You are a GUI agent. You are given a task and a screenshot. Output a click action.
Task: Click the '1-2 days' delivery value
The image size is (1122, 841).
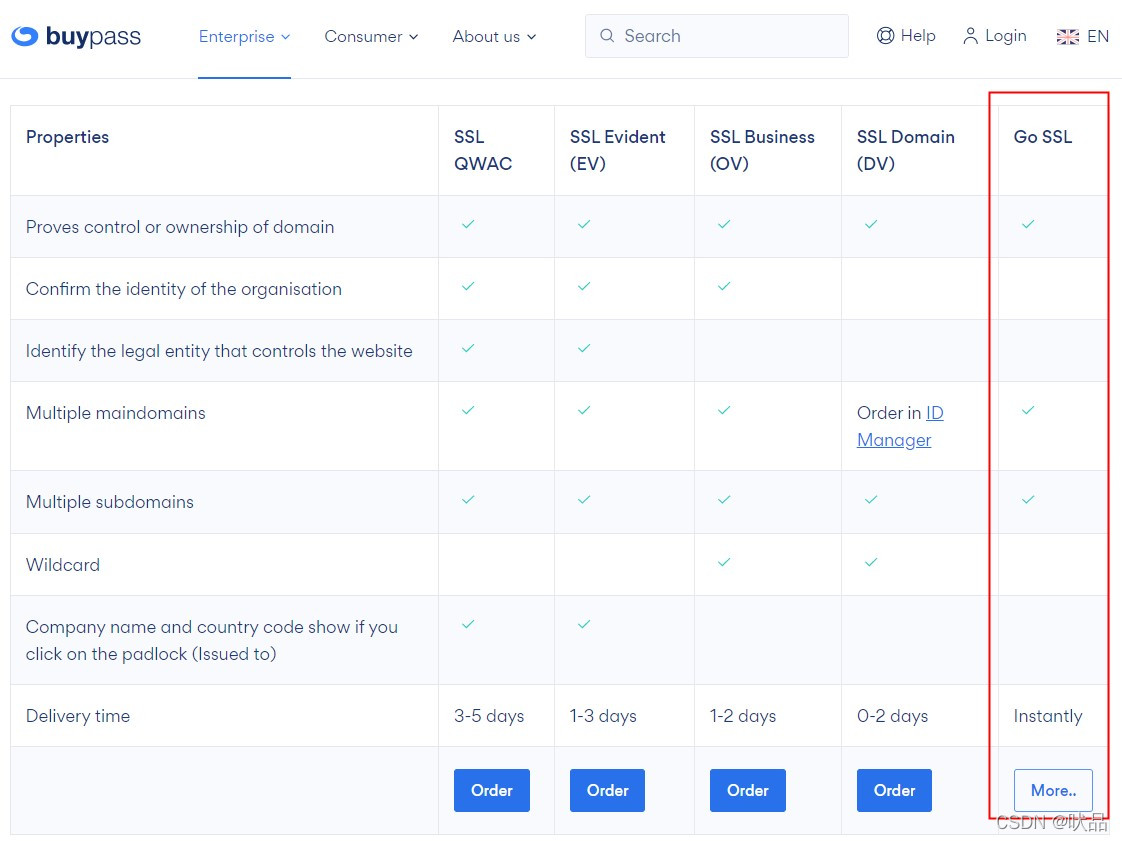tap(743, 716)
